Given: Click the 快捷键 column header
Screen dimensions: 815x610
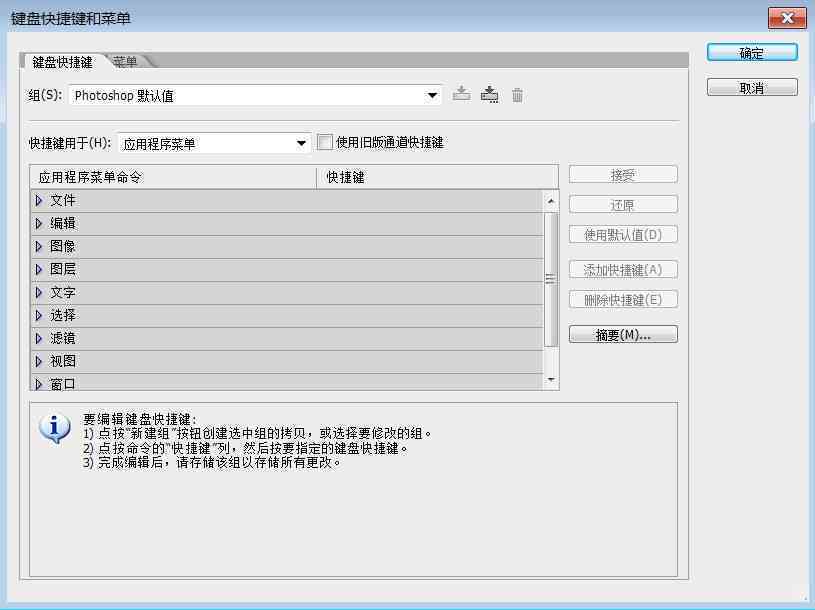Looking at the screenshot, I should pos(438,177).
